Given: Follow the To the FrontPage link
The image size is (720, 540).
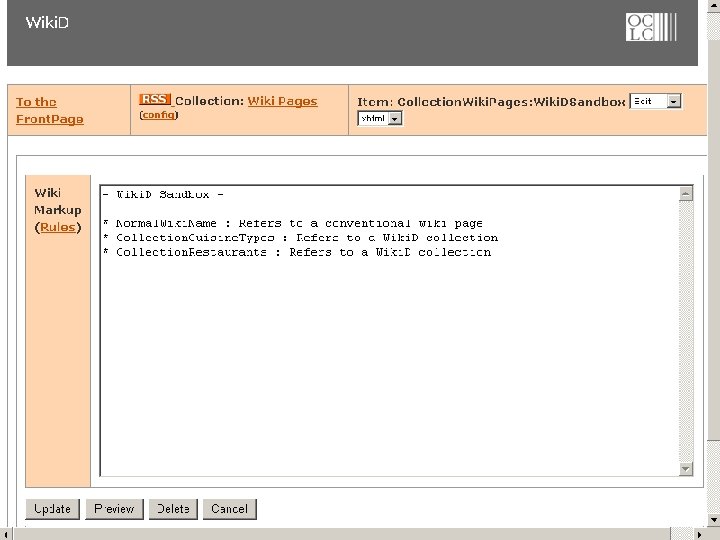Looking at the screenshot, I should [x=50, y=111].
